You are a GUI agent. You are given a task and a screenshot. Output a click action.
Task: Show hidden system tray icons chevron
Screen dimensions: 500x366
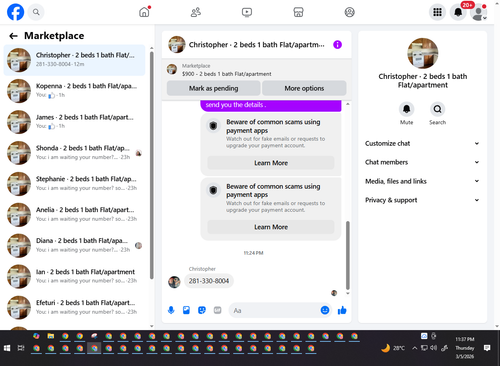pyautogui.click(x=415, y=348)
